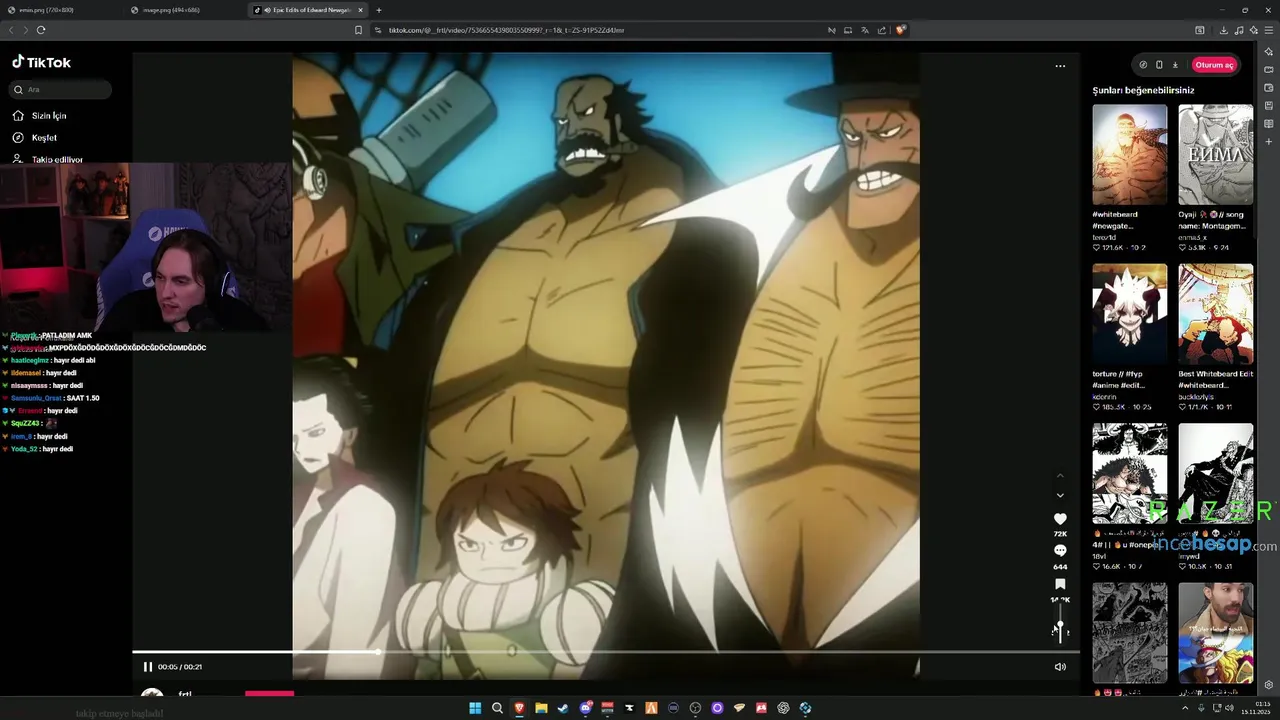Open File Explorer from the taskbar

[541, 708]
